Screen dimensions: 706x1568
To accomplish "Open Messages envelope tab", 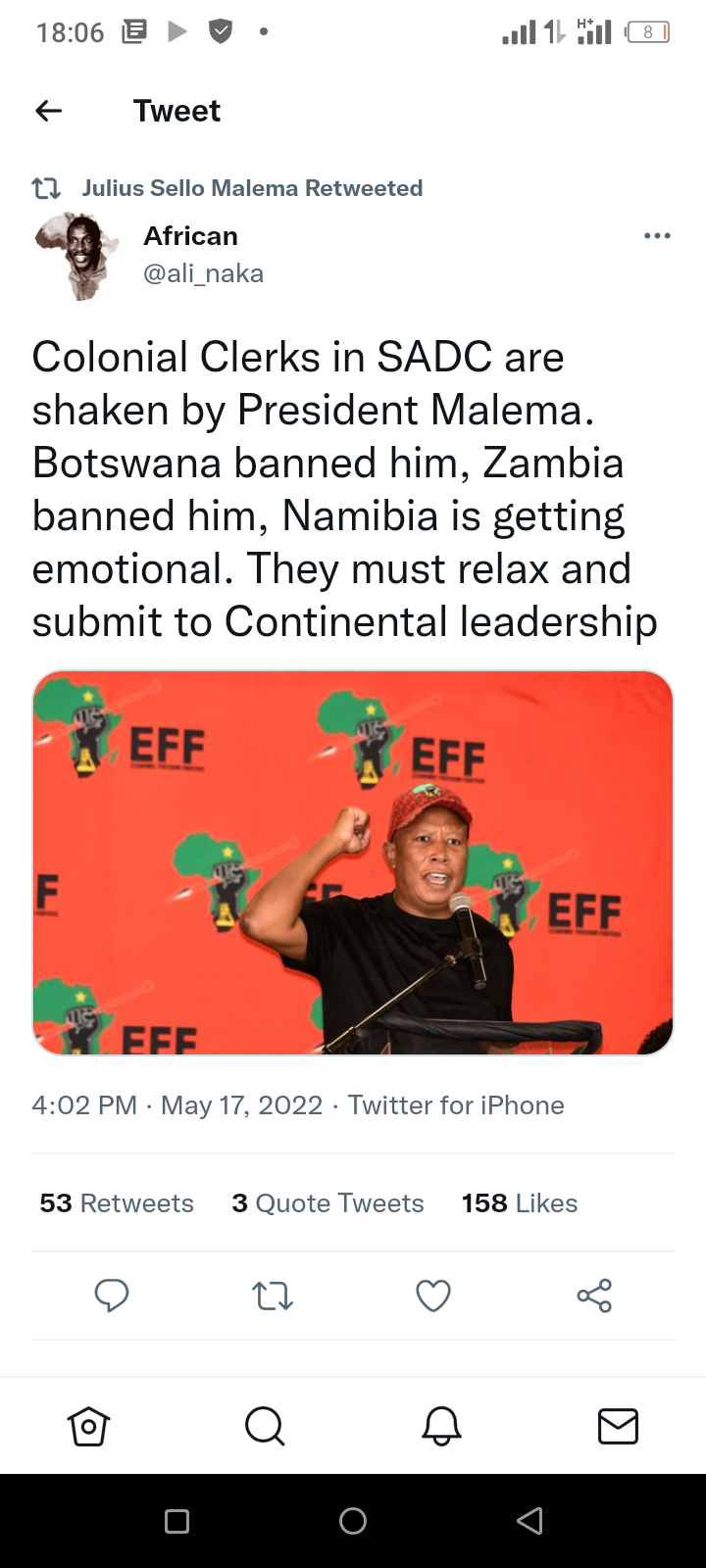I will [x=618, y=1427].
